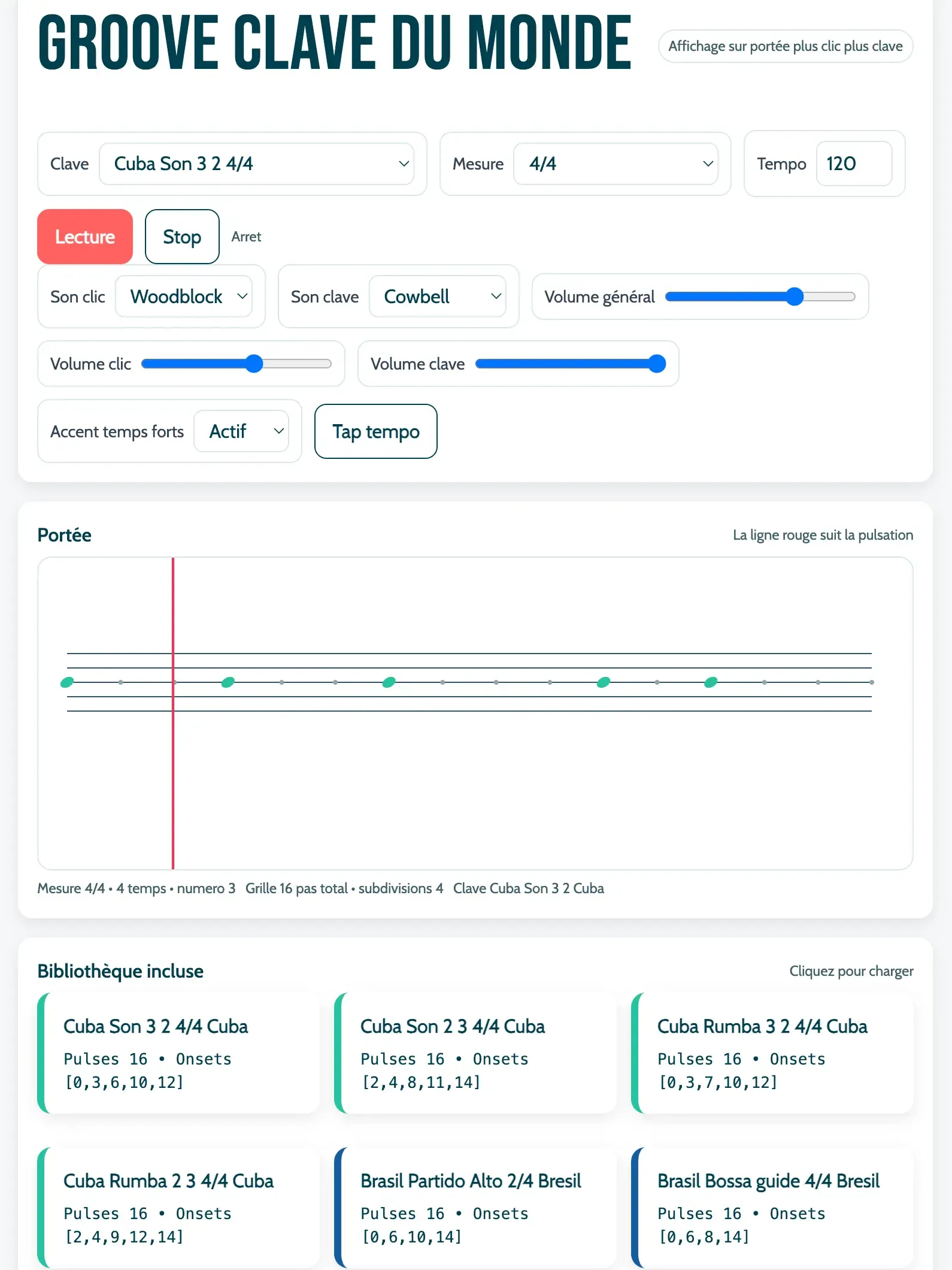This screenshot has width=952, height=1270.
Task: Open the Son clave Cowbell dropdown
Action: [x=438, y=297]
